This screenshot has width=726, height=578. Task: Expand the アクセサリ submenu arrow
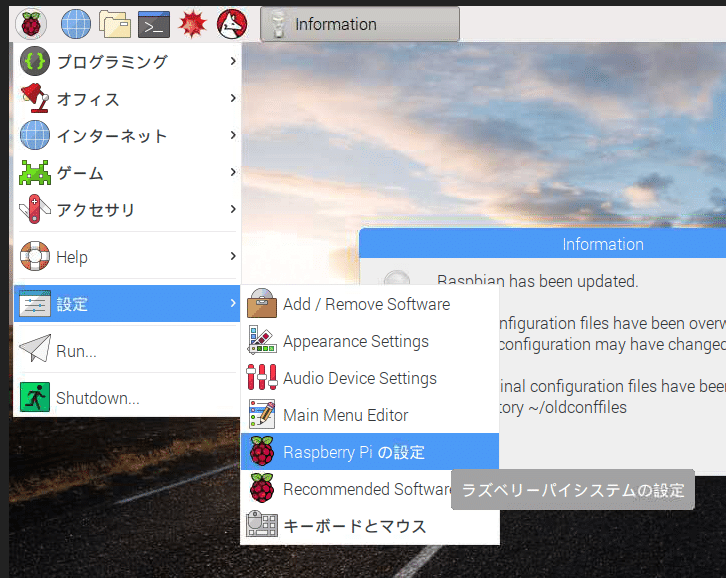233,209
